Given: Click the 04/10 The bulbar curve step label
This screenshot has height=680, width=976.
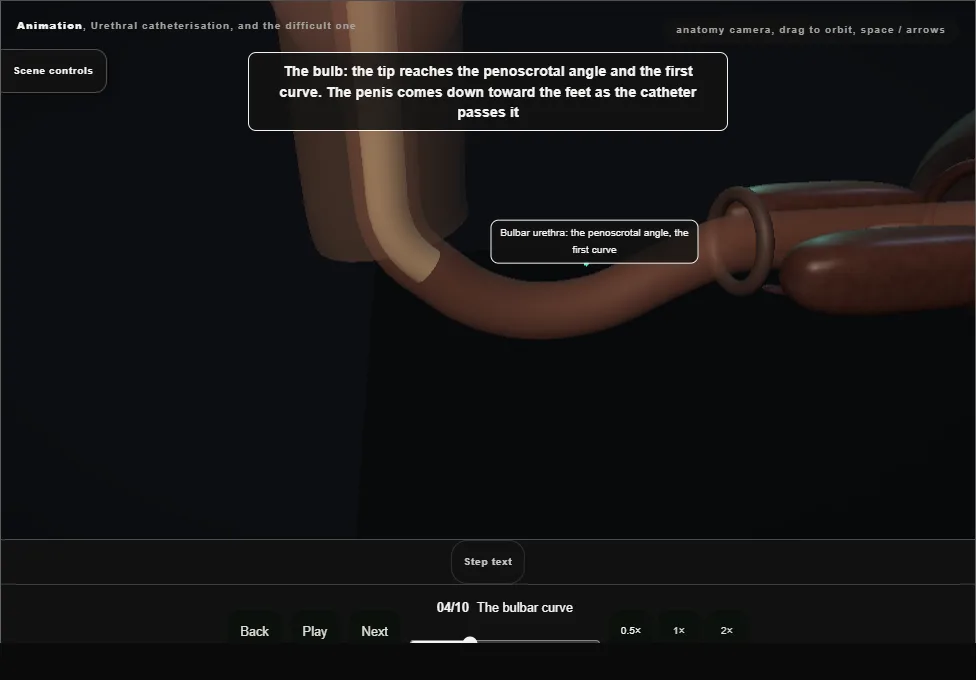Looking at the screenshot, I should point(505,607).
